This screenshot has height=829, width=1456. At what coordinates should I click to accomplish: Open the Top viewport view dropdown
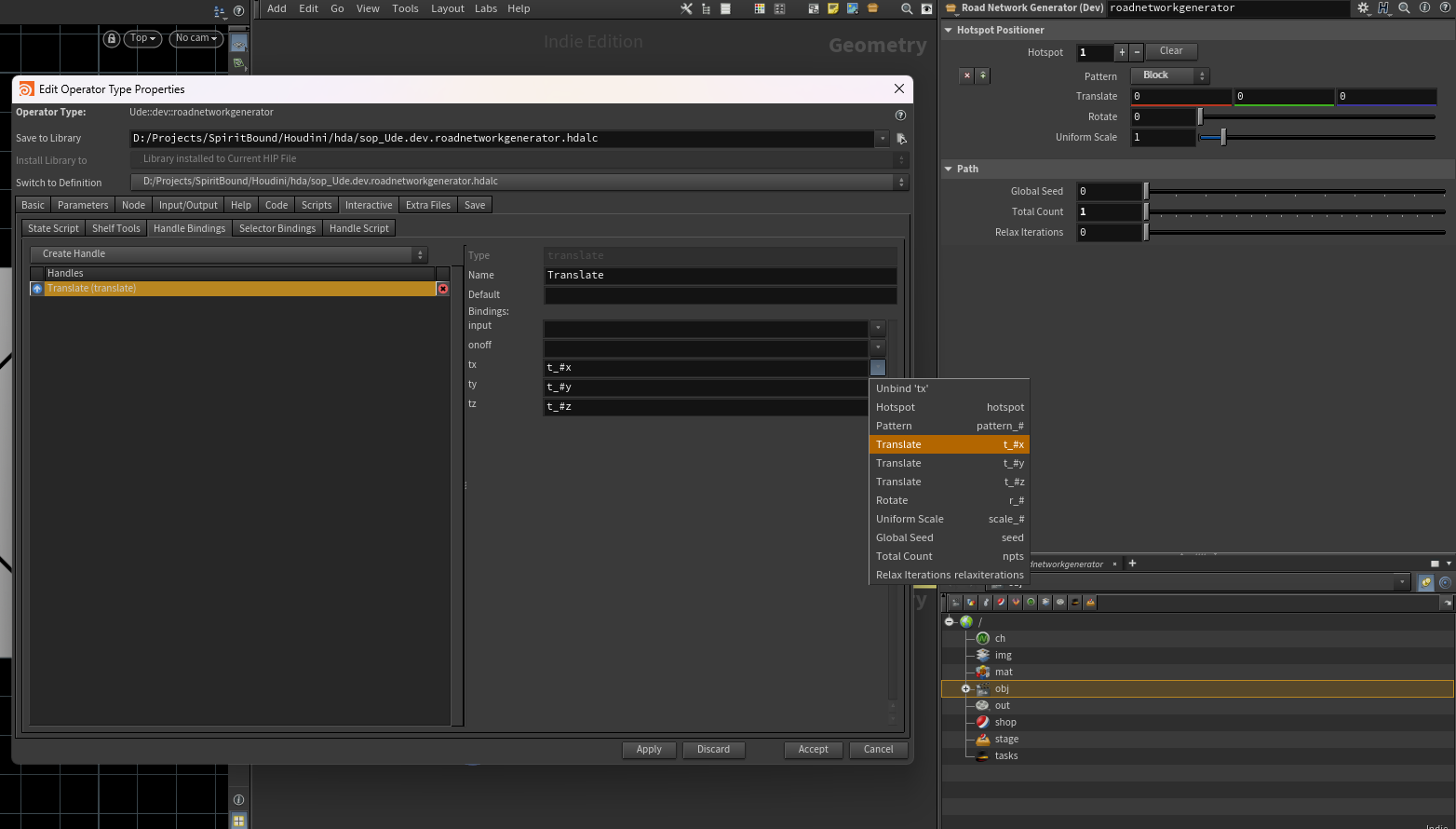143,38
